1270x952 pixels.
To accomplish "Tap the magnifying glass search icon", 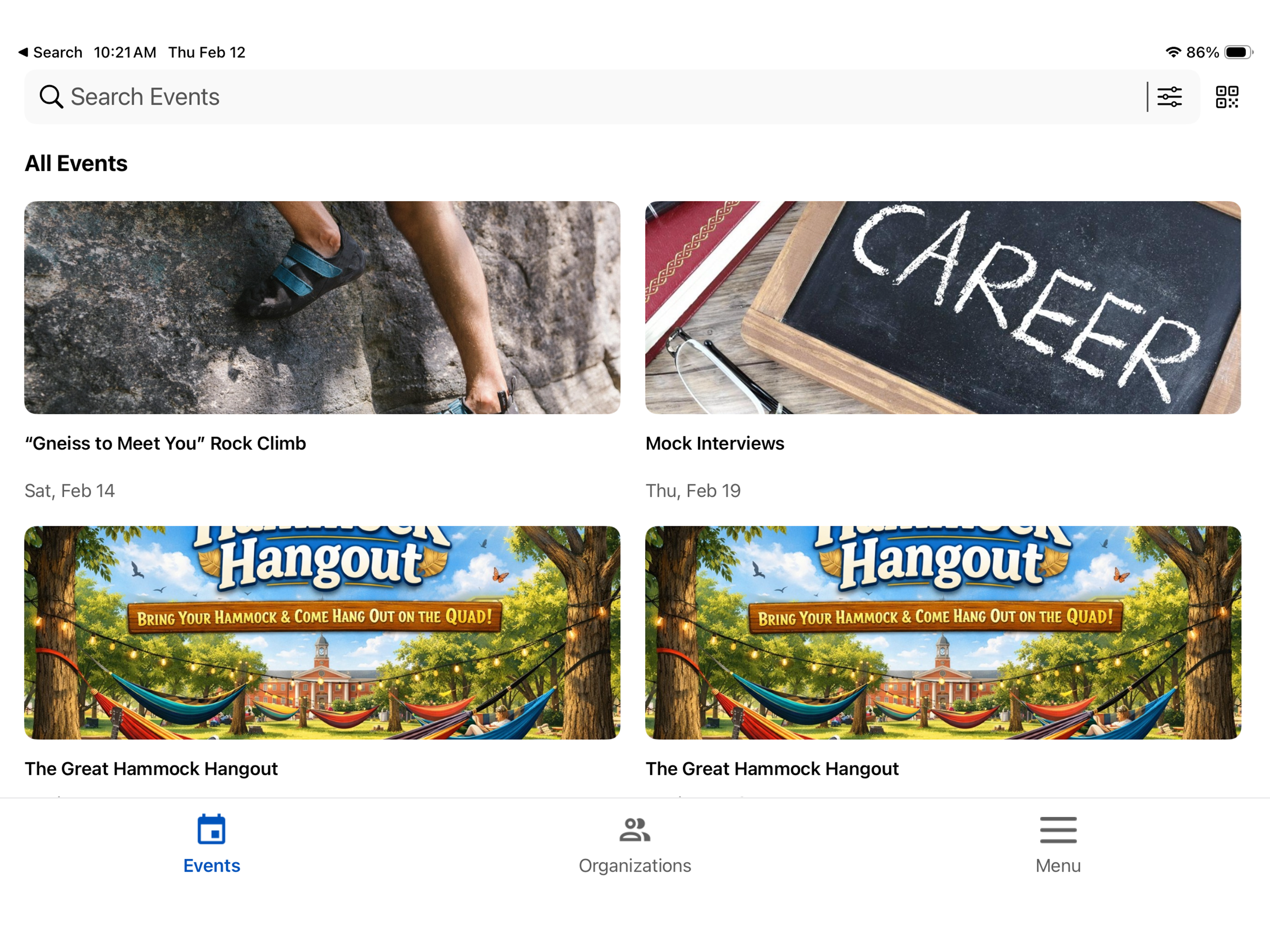I will pyautogui.click(x=50, y=97).
